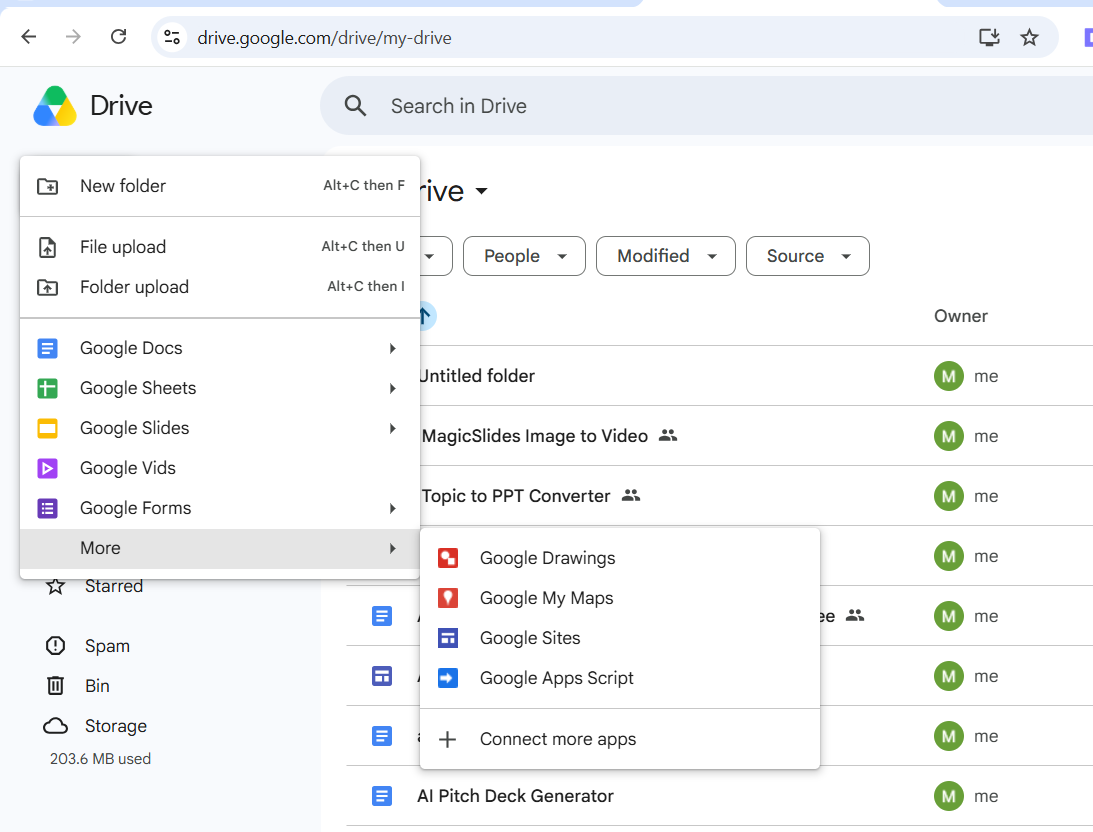Screen dimensions: 1093x832
Task: Click shared people icon beside Topic to PPT Converter
Action: tap(631, 495)
